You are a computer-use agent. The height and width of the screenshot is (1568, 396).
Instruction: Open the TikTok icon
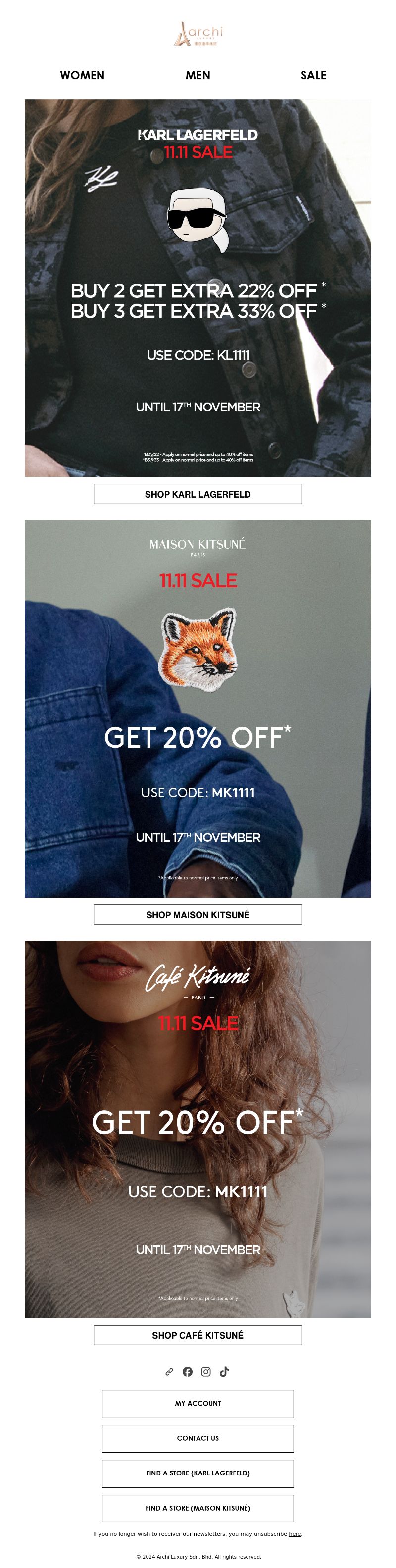pyautogui.click(x=224, y=1372)
